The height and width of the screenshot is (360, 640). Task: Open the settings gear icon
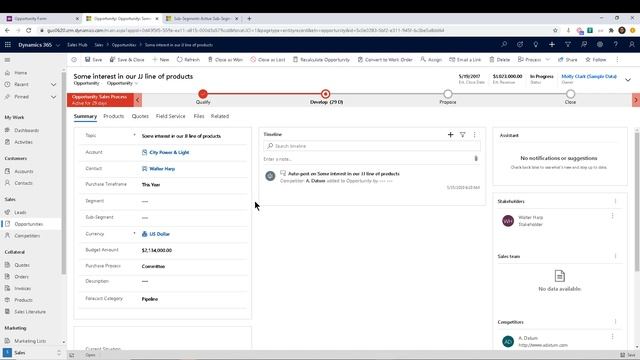tap(600, 44)
